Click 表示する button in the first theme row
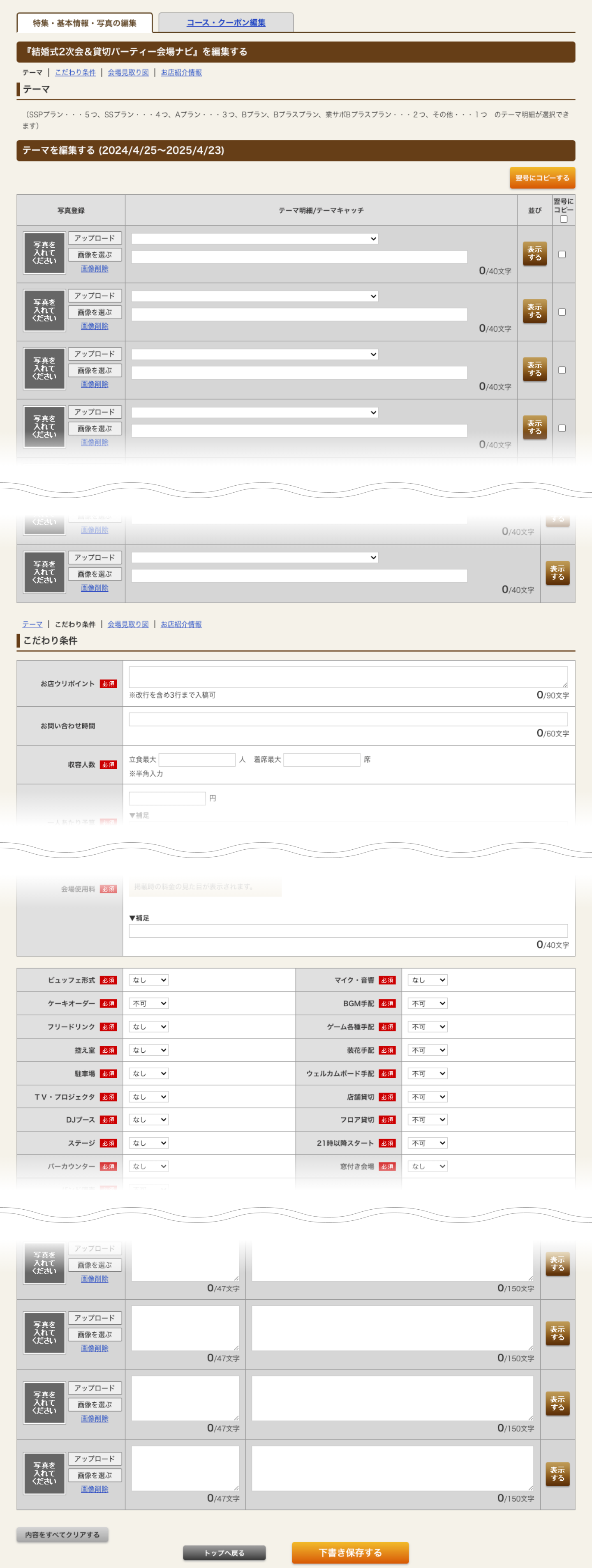The image size is (592, 1568). (x=535, y=253)
